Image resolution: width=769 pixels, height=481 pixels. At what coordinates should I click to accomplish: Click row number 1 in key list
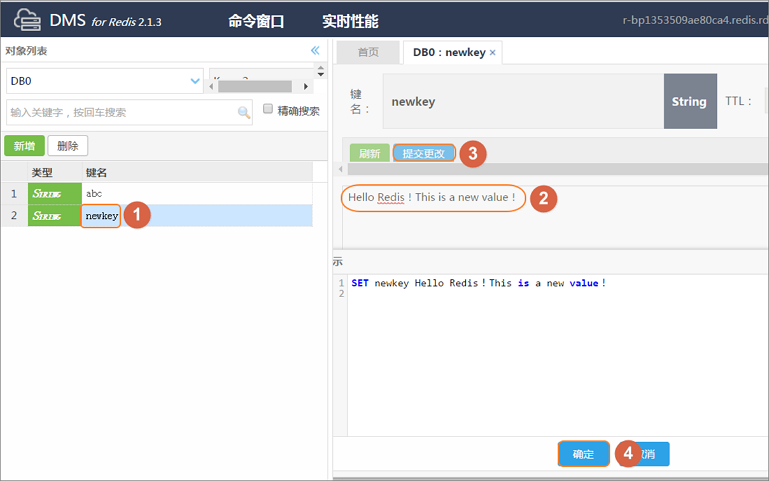point(14,194)
